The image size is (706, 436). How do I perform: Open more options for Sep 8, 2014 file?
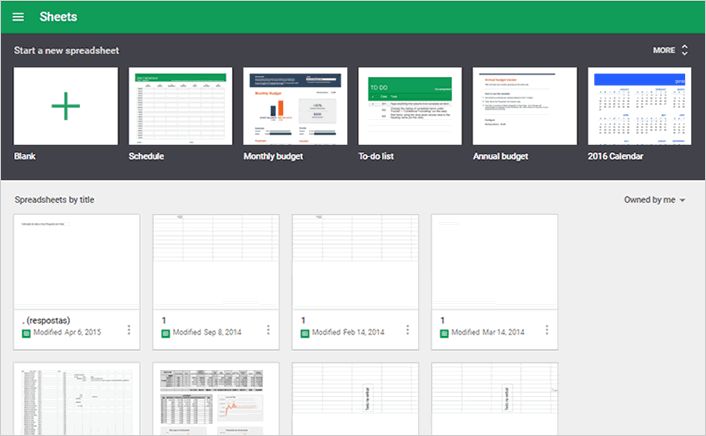coord(268,330)
